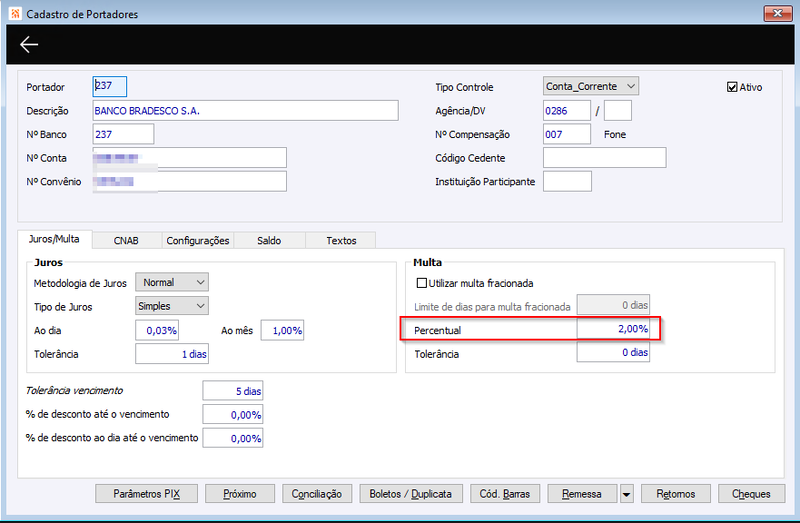Click the Remessa button
The height and width of the screenshot is (523, 800).
582,494
